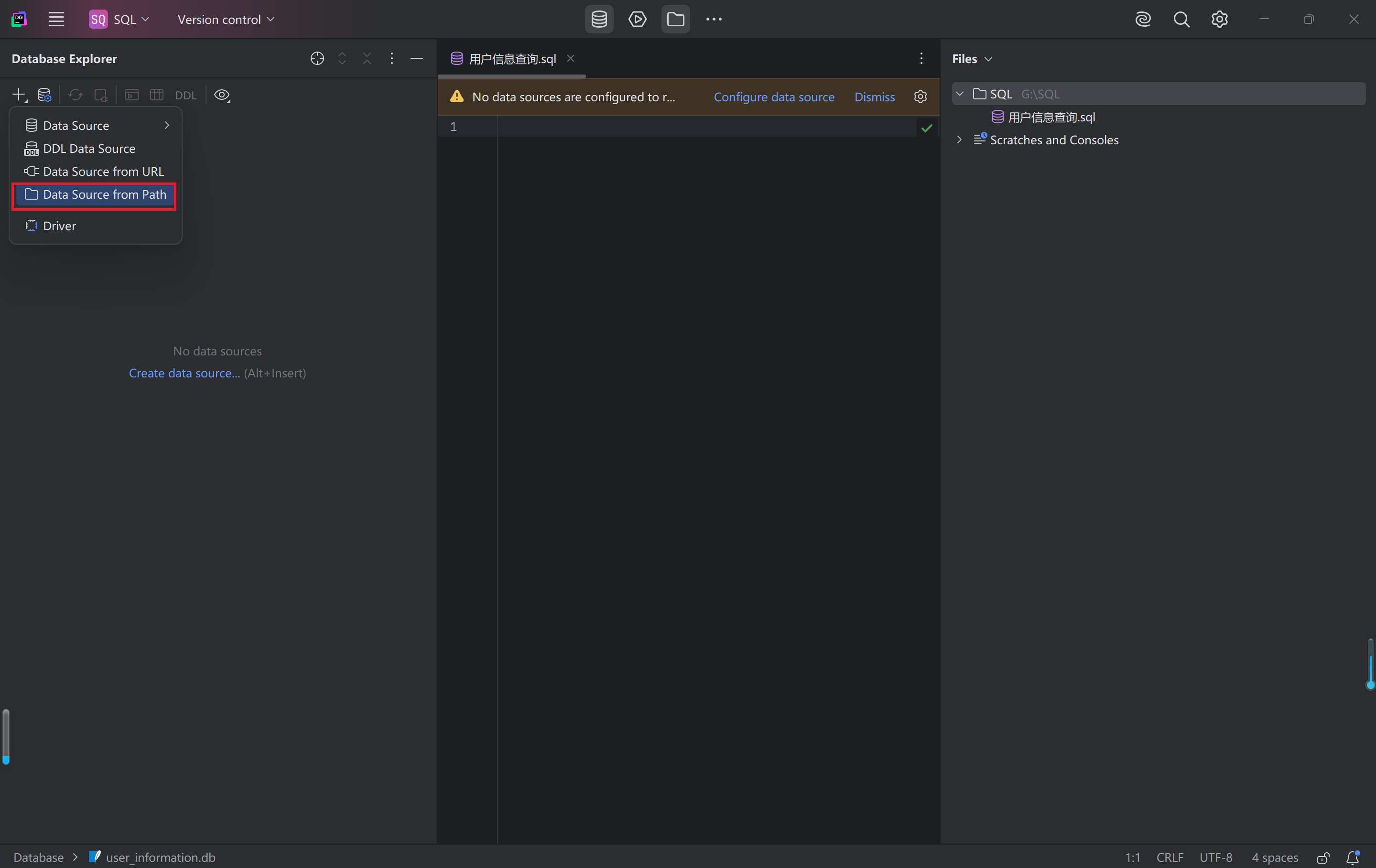Open notifications bell in status bar

1353,857
